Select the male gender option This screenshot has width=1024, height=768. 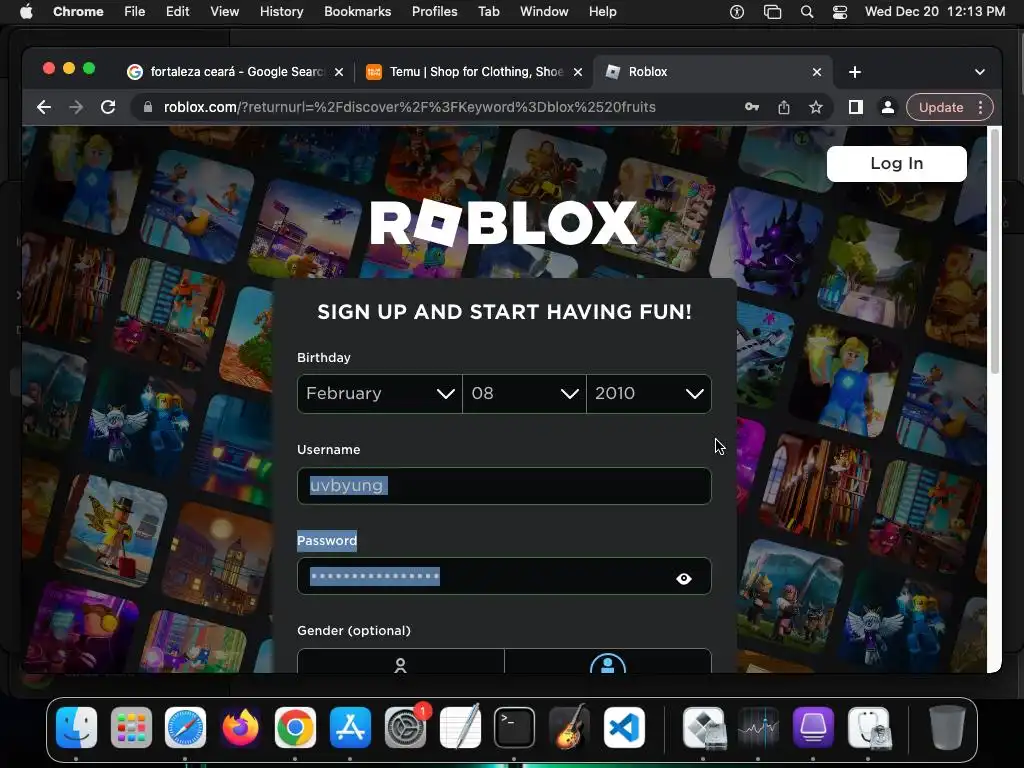coord(608,661)
